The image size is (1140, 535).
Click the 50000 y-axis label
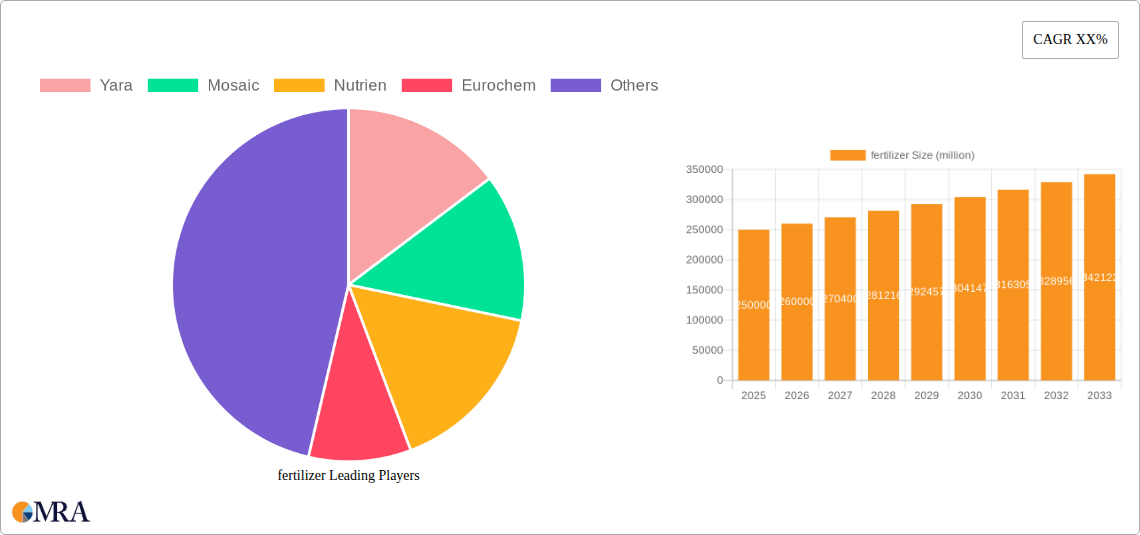tap(707, 350)
